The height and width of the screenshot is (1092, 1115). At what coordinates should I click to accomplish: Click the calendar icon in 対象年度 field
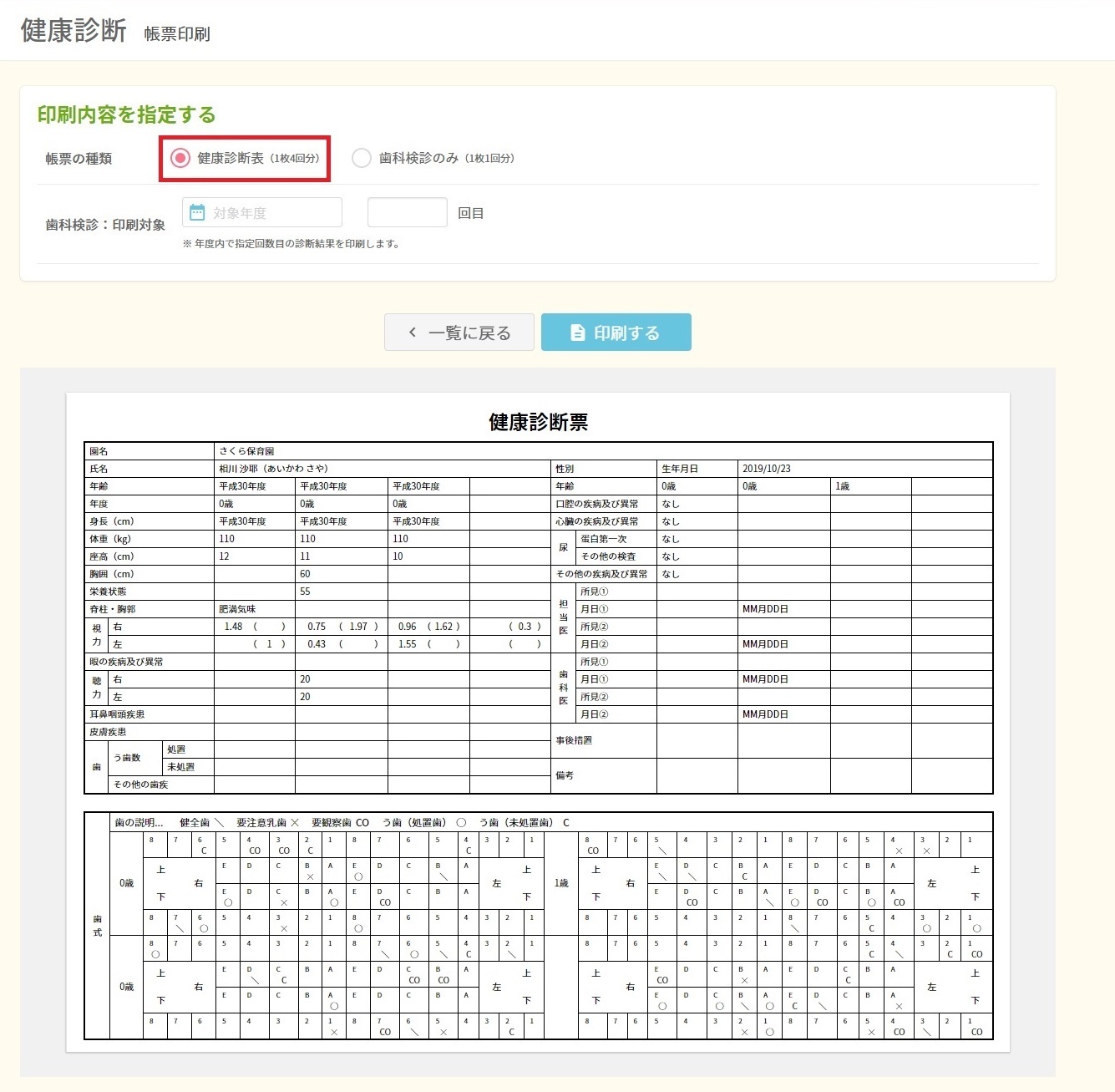tap(197, 212)
